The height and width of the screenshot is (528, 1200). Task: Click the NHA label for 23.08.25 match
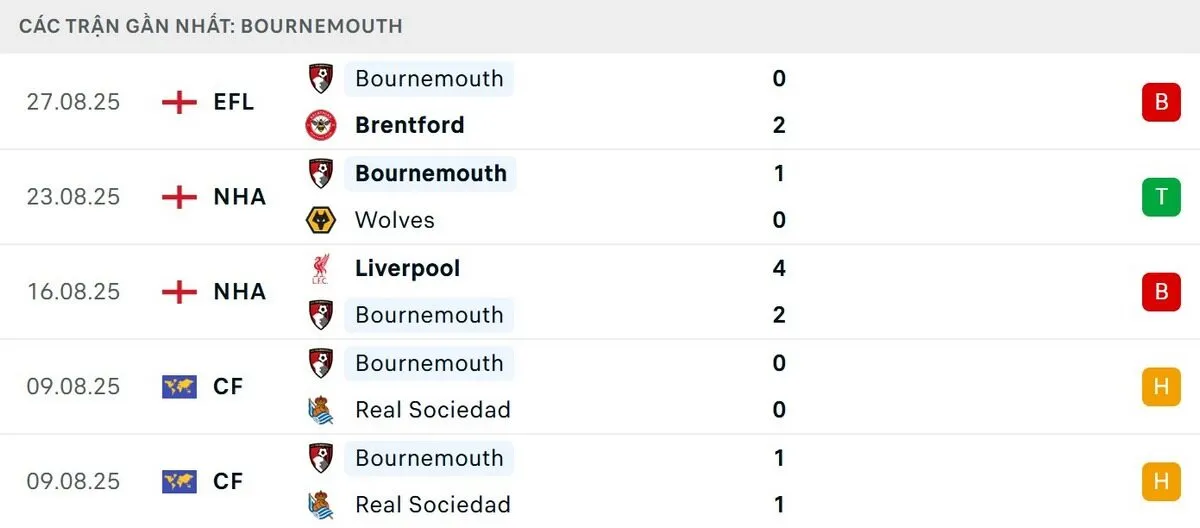[x=240, y=197]
